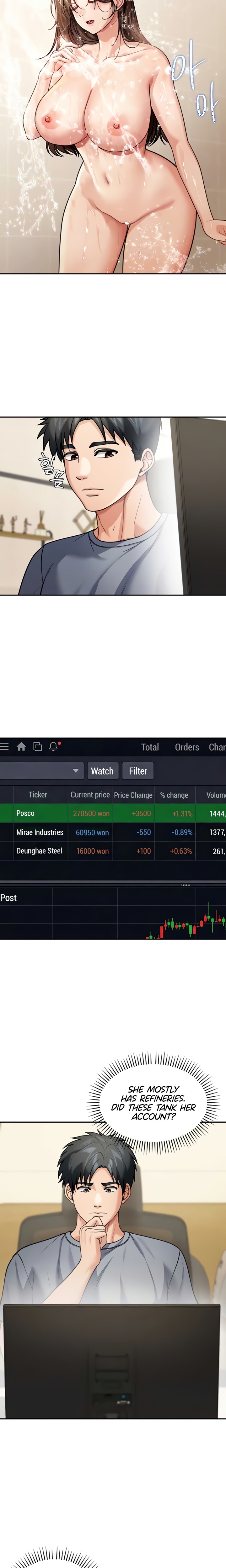Sort by the Current price column

click(x=90, y=794)
